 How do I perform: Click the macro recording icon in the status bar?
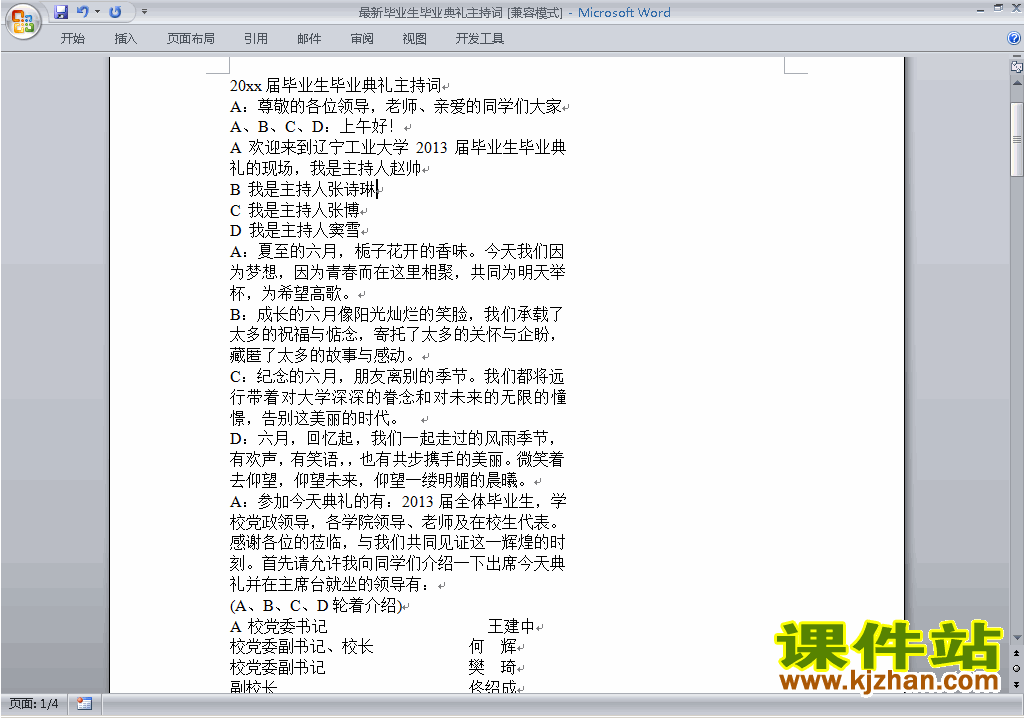coord(84,704)
